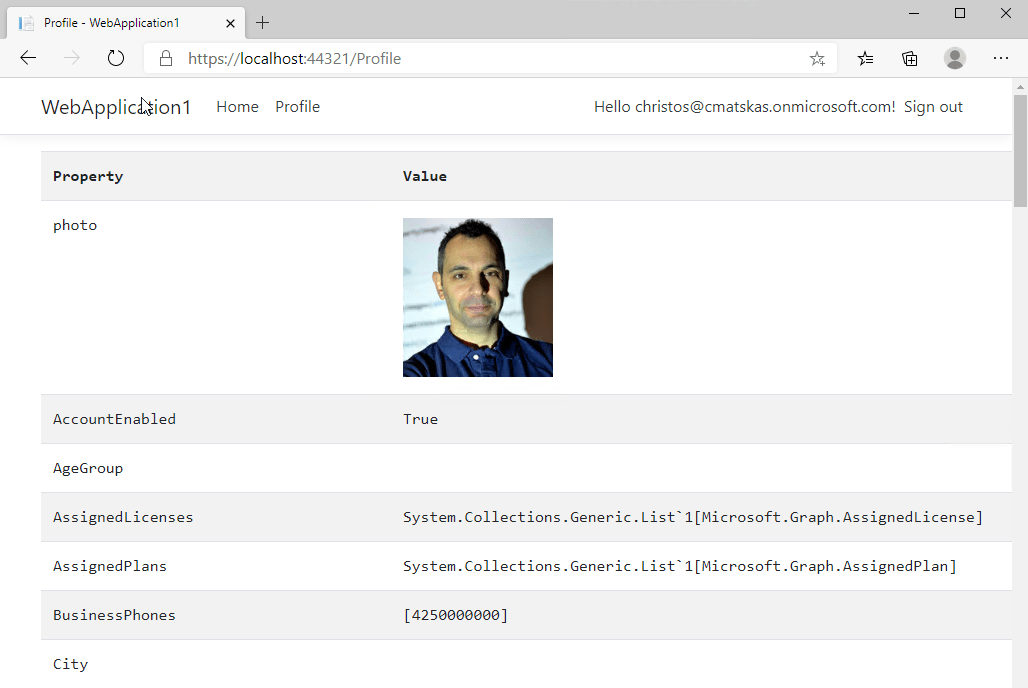Click the browser back arrow
Screen dimensions: 1028x688
28,58
